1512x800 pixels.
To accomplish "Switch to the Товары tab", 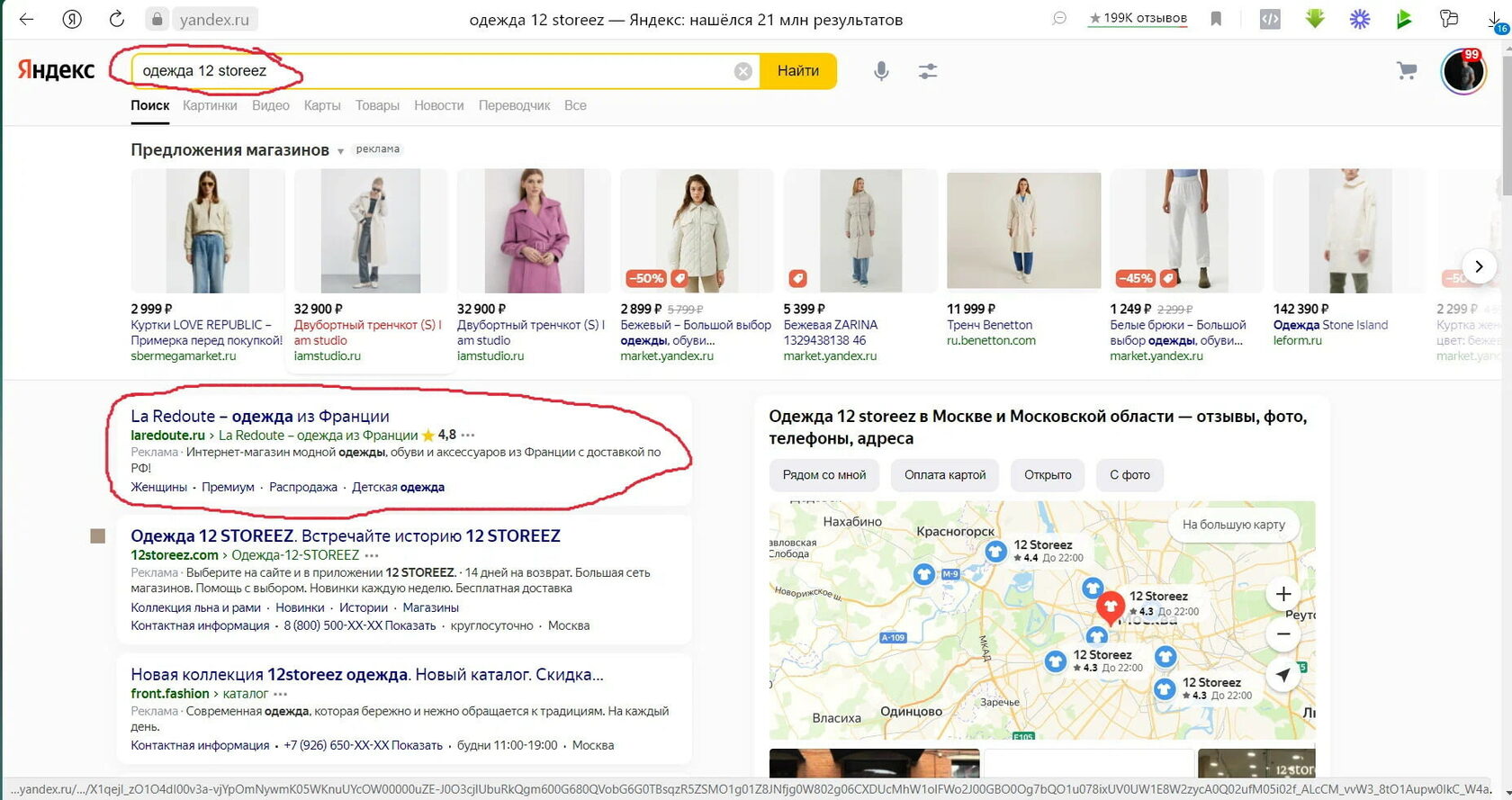I will 377,105.
